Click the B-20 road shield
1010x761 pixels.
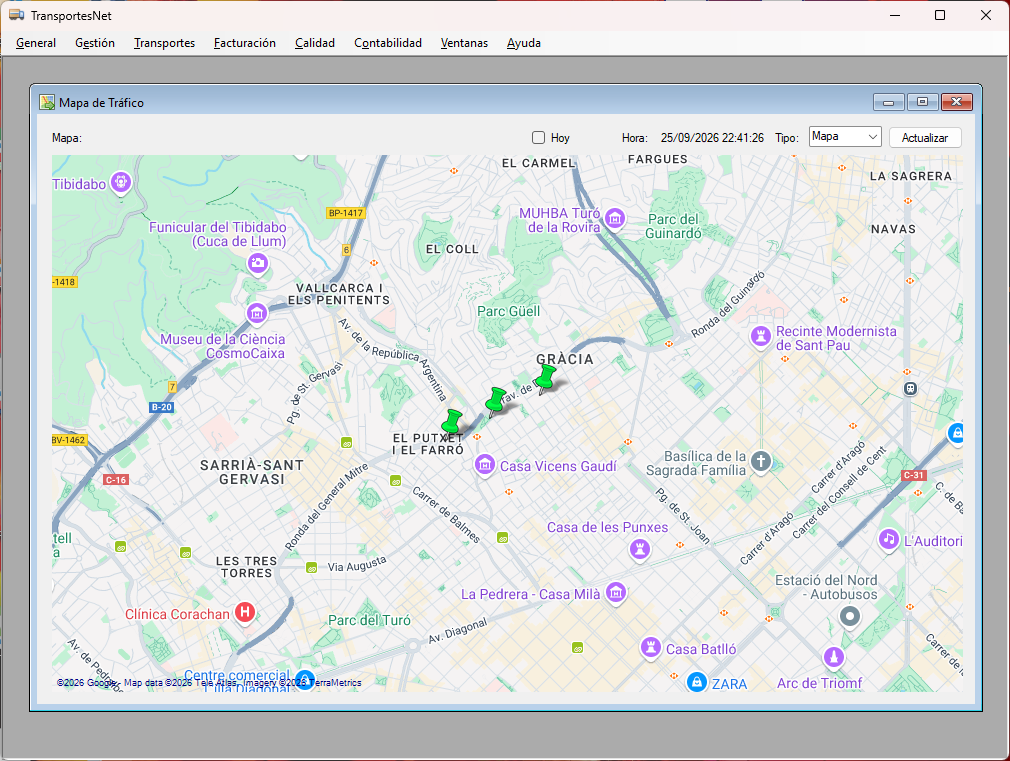[162, 407]
